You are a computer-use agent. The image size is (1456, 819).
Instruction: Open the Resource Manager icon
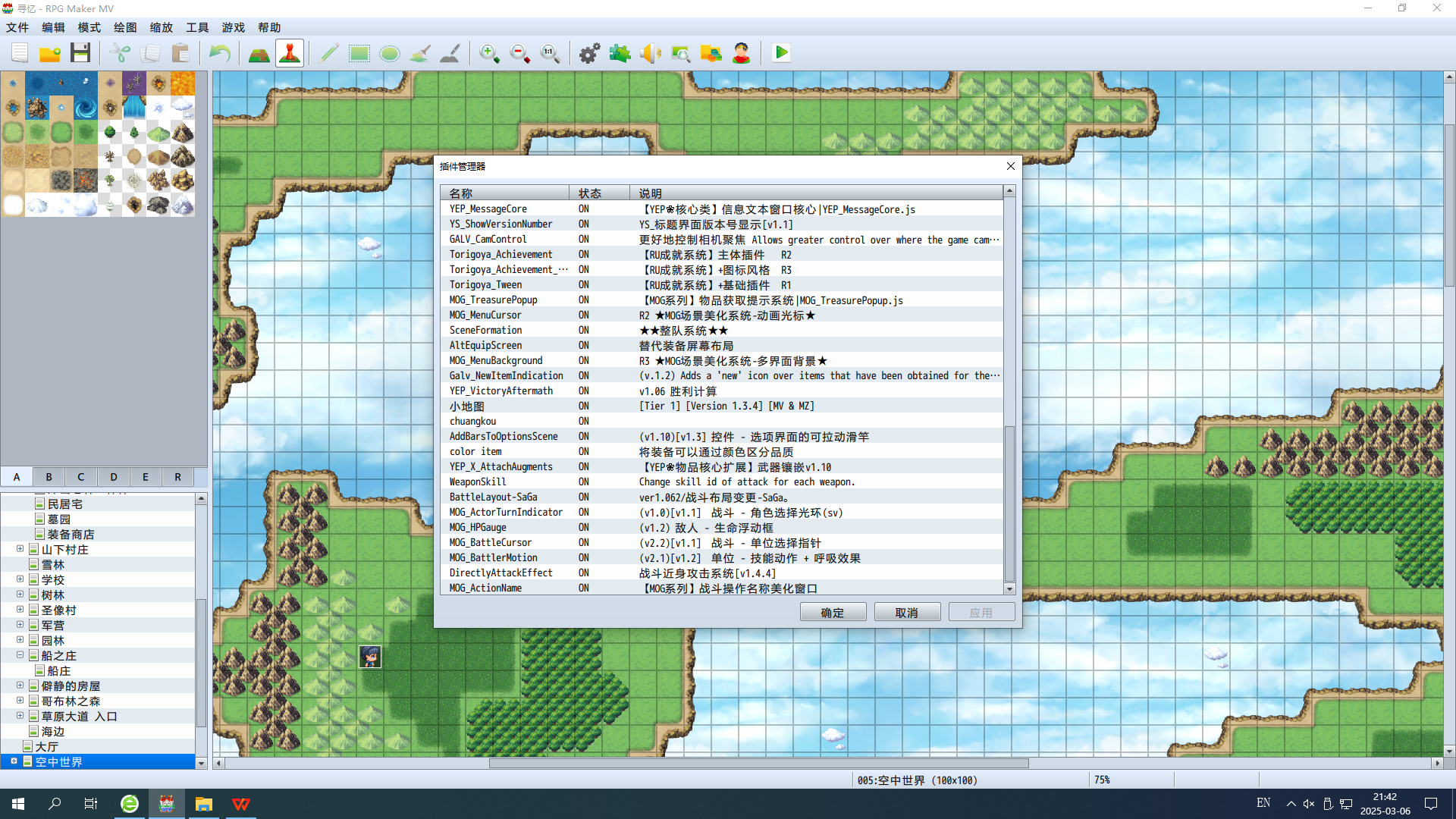pos(711,53)
